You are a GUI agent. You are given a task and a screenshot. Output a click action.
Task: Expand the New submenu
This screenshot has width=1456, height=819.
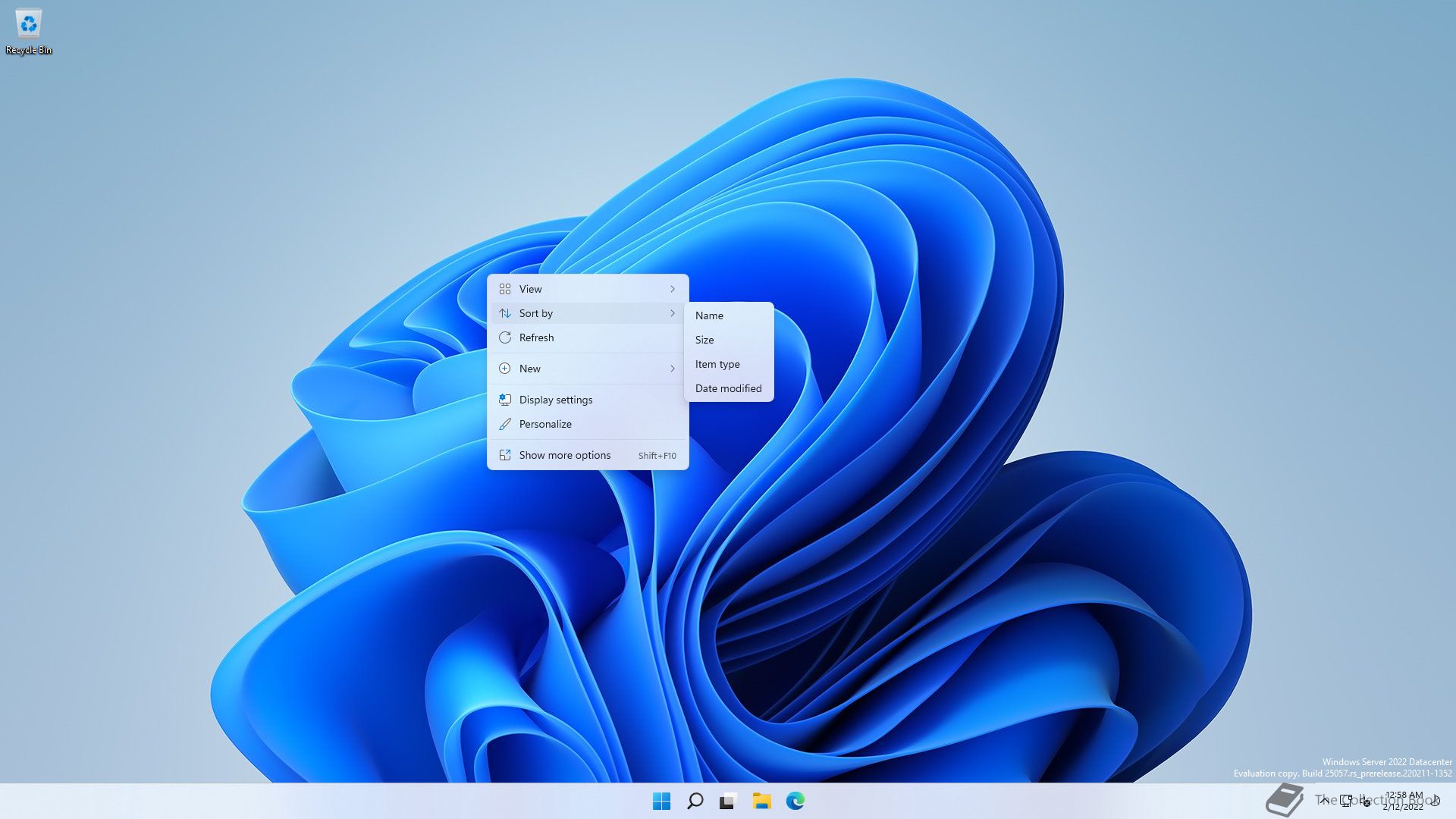point(588,369)
